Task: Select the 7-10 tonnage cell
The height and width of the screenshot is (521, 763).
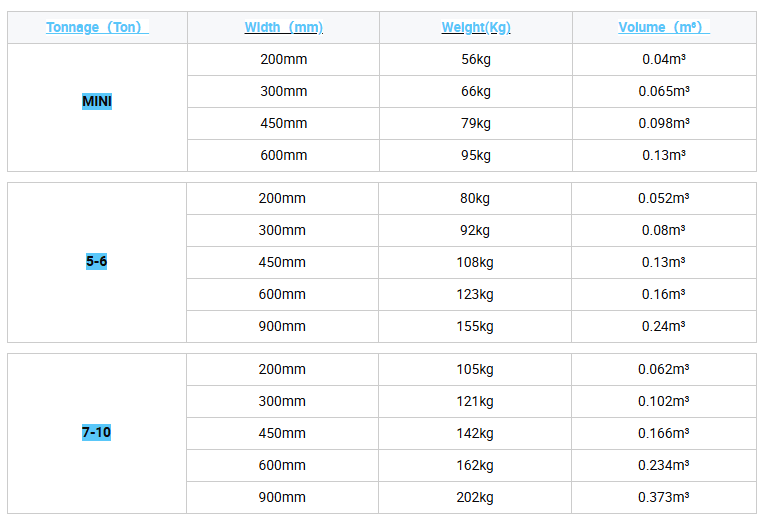Action: tap(97, 433)
